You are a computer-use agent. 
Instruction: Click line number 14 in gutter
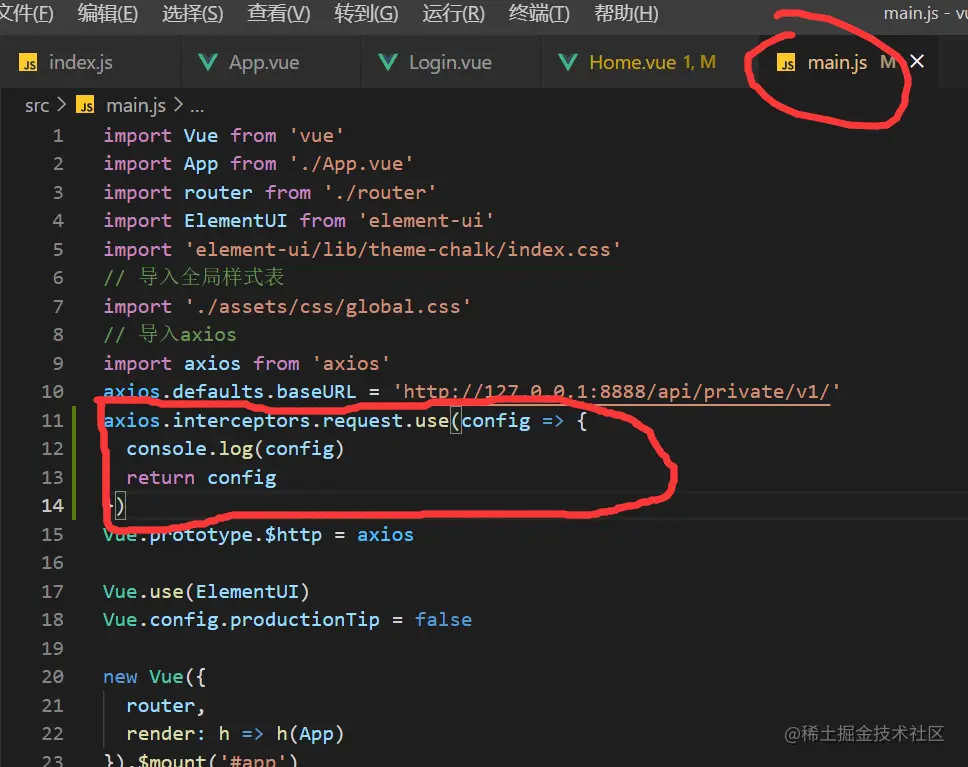[x=53, y=505]
